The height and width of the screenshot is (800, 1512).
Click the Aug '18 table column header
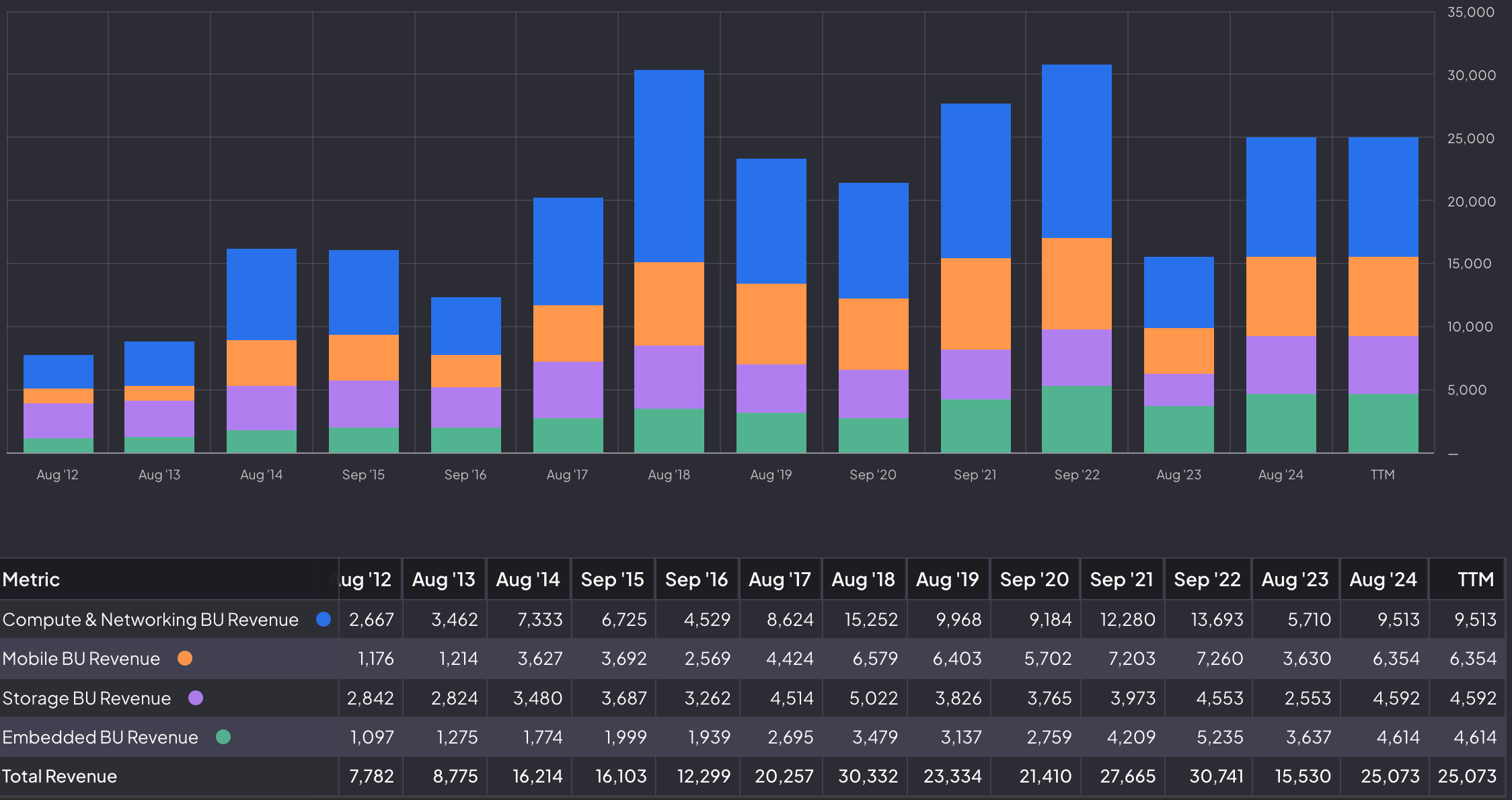[x=863, y=579]
